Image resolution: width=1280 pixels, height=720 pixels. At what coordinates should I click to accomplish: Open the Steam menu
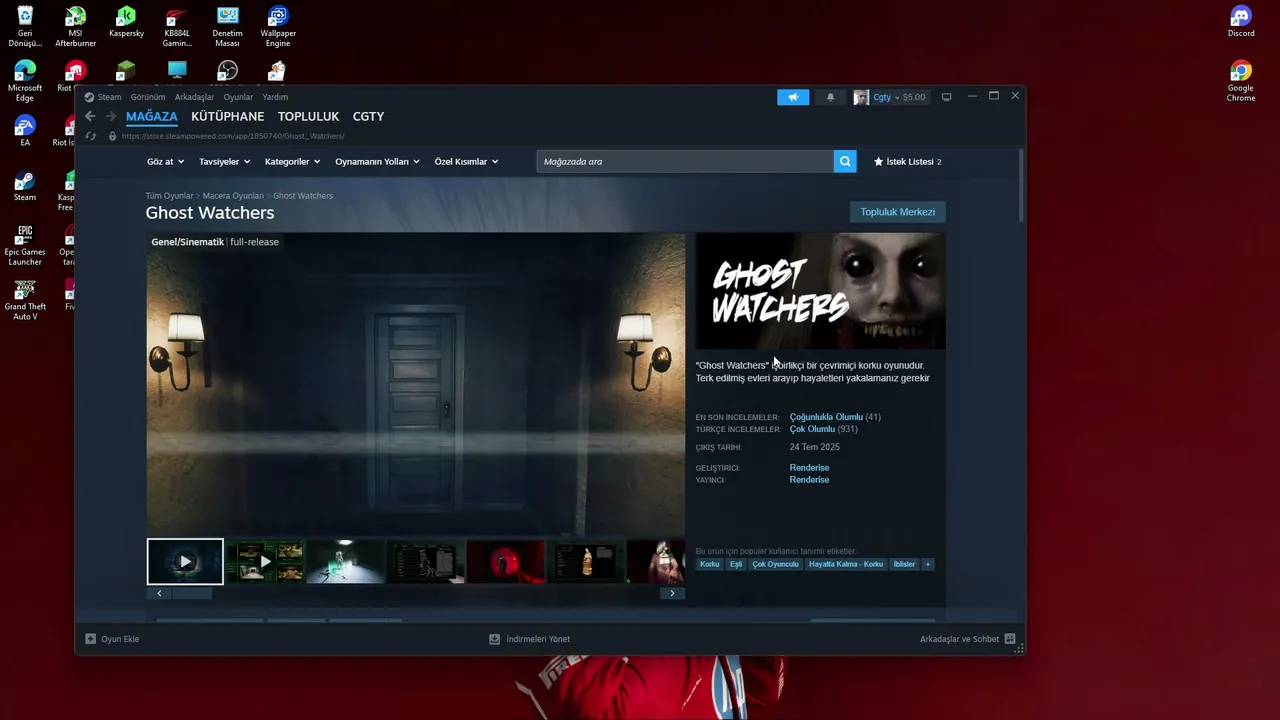point(109,97)
